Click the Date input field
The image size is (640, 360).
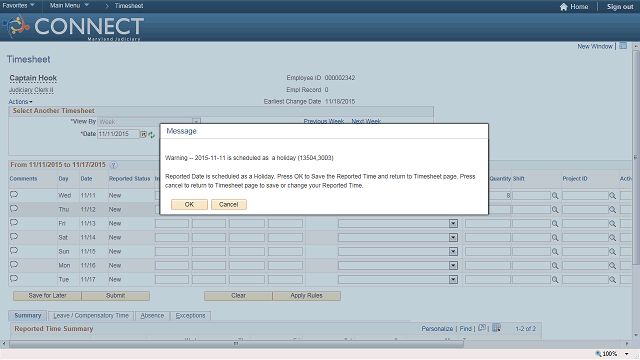click(118, 134)
